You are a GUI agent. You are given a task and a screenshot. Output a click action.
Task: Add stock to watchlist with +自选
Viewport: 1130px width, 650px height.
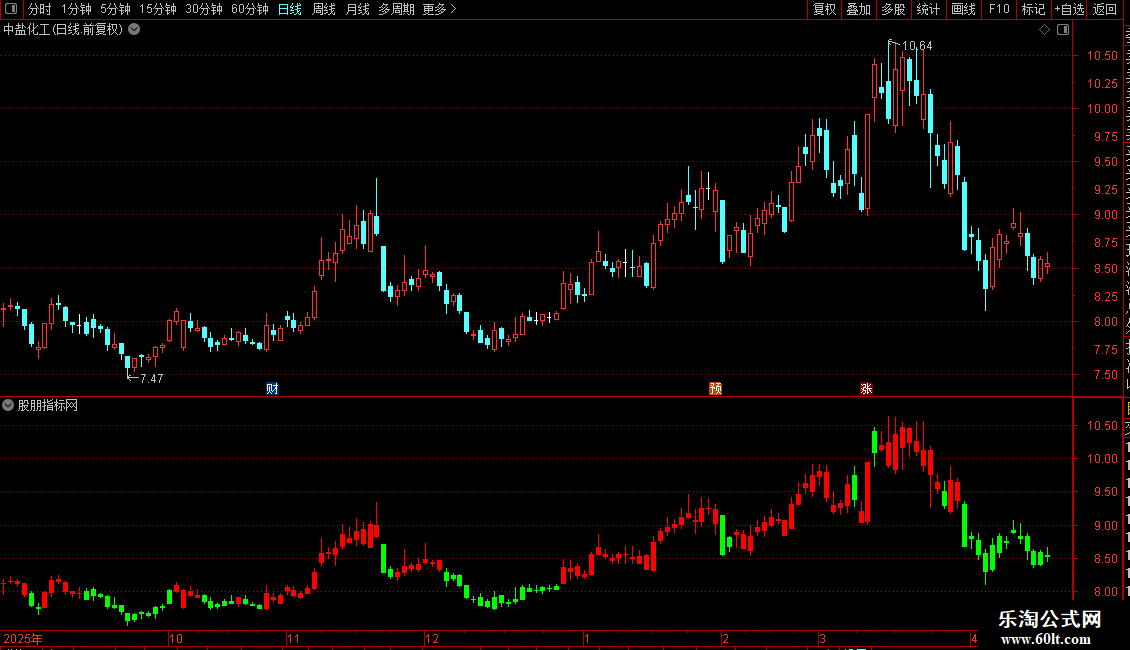point(1069,9)
